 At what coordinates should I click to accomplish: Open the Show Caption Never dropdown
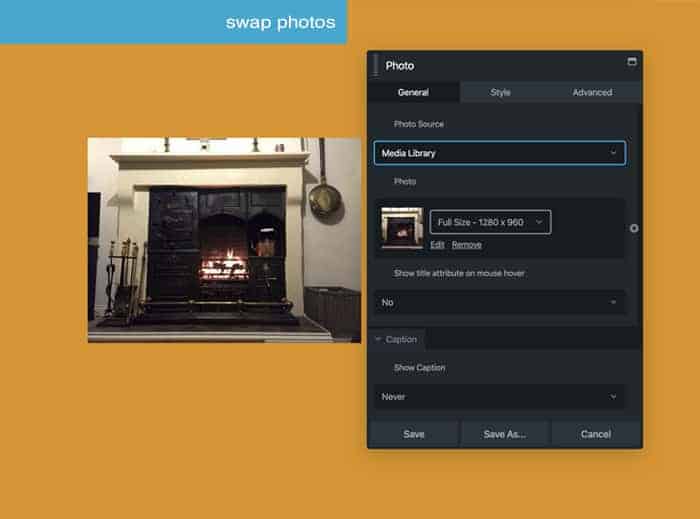tap(500, 396)
